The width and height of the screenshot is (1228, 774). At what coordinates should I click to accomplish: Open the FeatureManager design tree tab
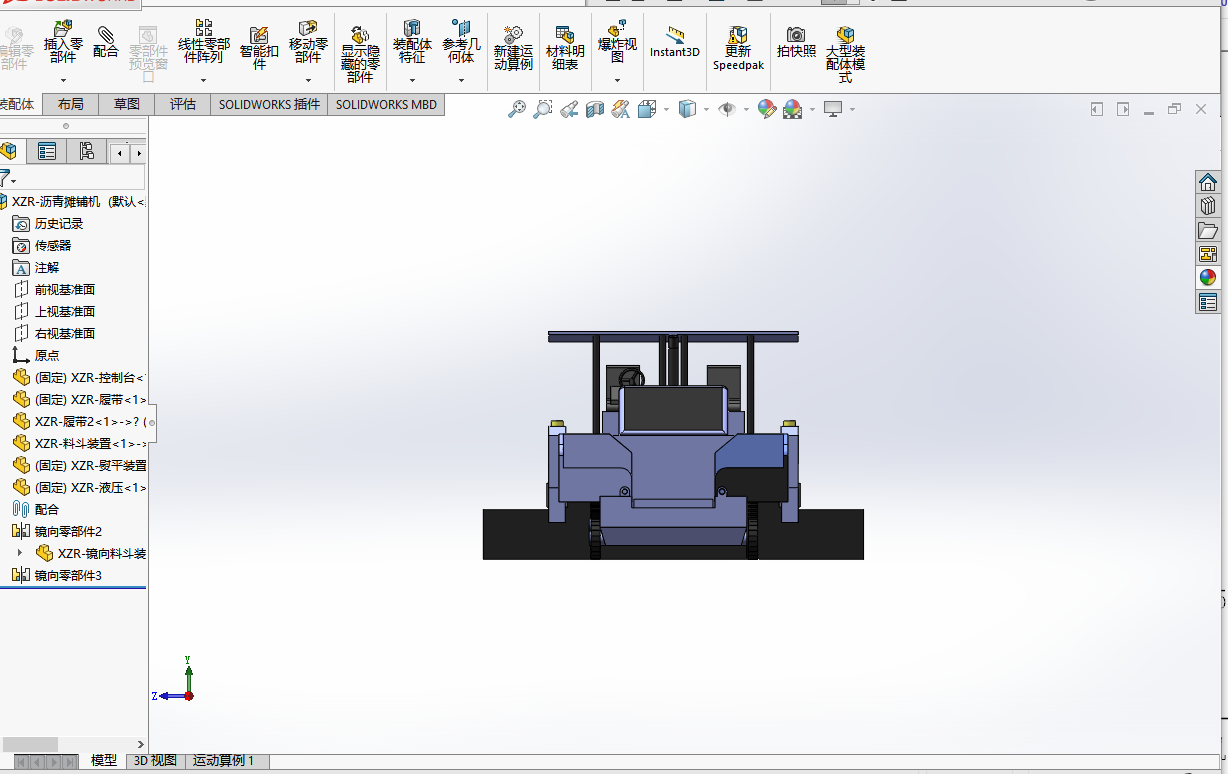point(10,151)
